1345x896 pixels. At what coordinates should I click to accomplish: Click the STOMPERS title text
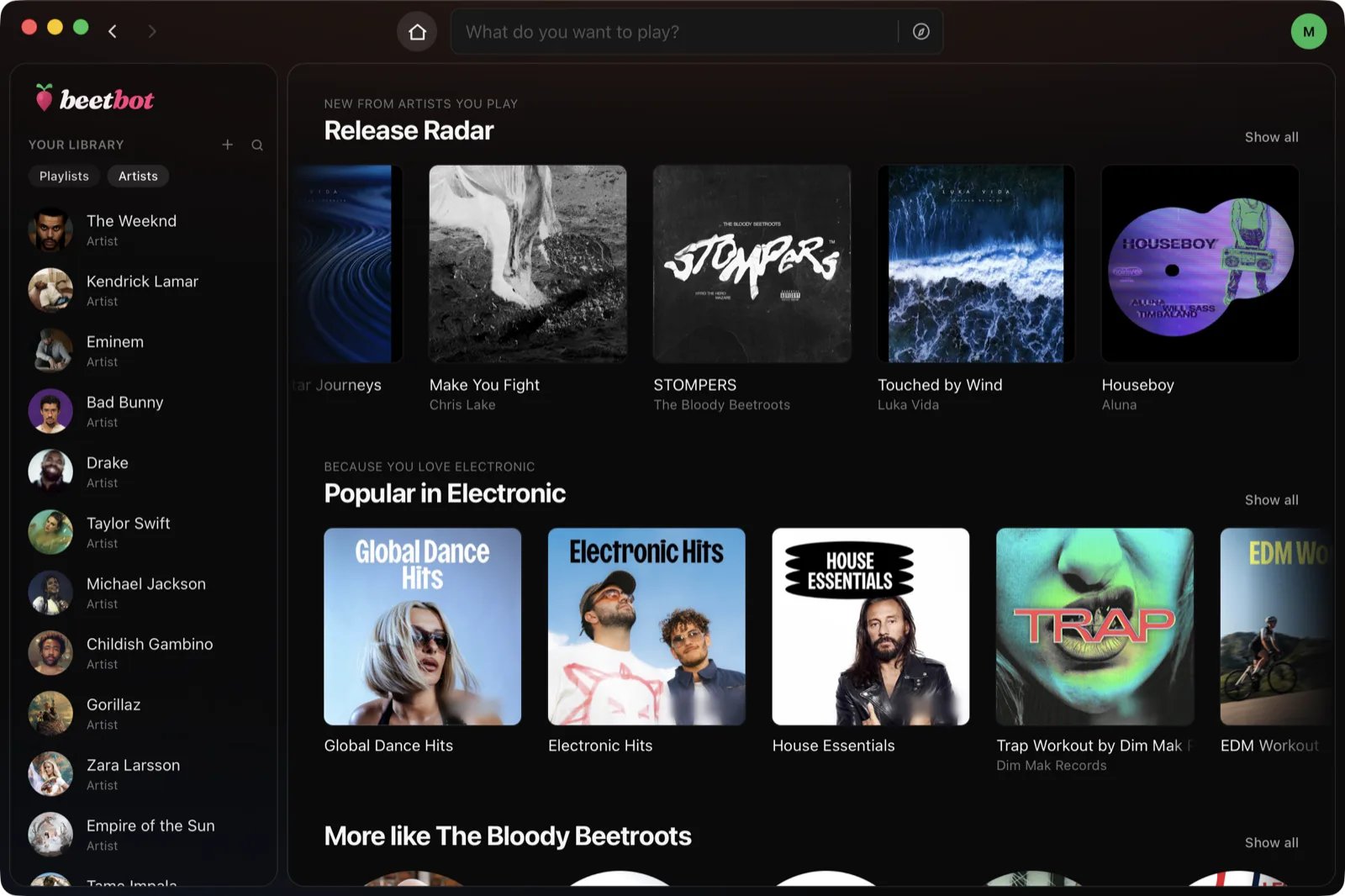pos(694,385)
